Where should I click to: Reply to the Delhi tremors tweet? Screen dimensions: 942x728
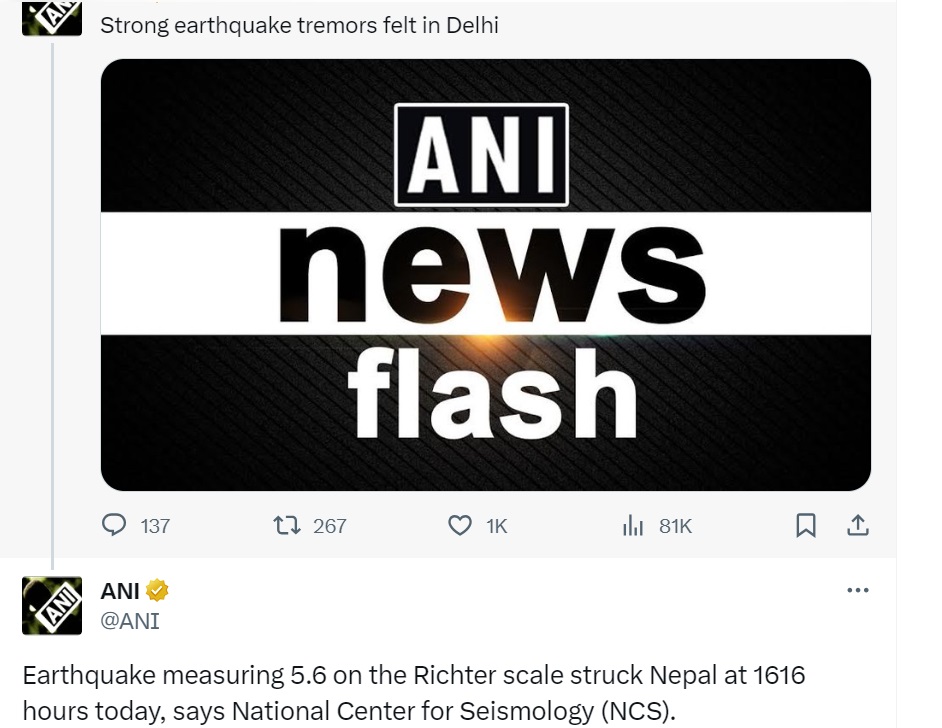[x=116, y=525]
